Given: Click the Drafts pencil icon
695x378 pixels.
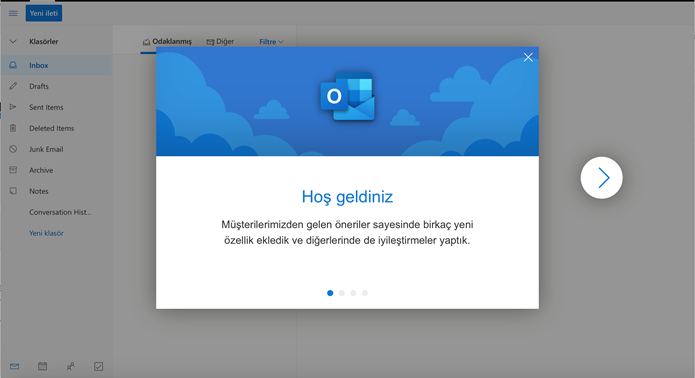Looking at the screenshot, I should [x=13, y=86].
